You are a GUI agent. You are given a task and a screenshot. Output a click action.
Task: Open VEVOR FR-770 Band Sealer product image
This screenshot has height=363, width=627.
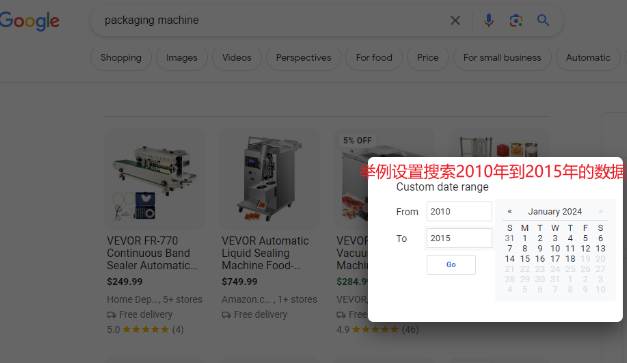coord(154,179)
